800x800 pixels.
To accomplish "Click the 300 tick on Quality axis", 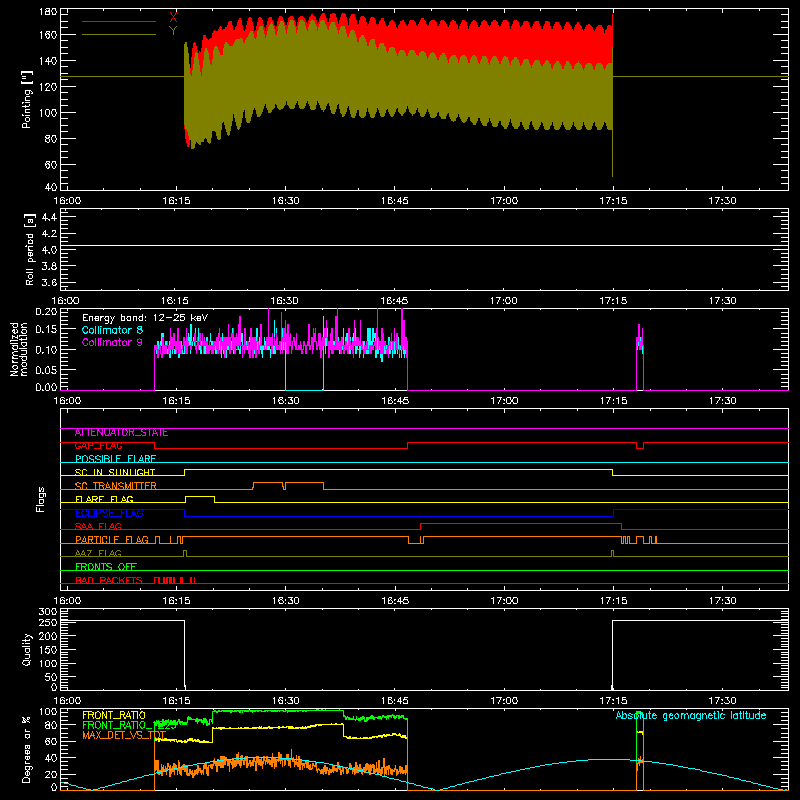I will (47, 612).
